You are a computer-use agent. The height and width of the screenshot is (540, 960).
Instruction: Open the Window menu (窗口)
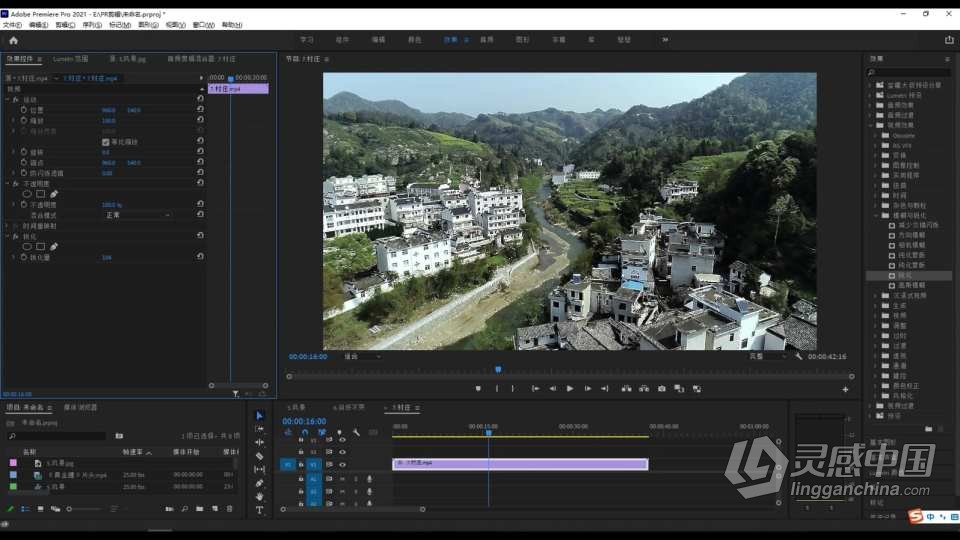pyautogui.click(x=203, y=25)
